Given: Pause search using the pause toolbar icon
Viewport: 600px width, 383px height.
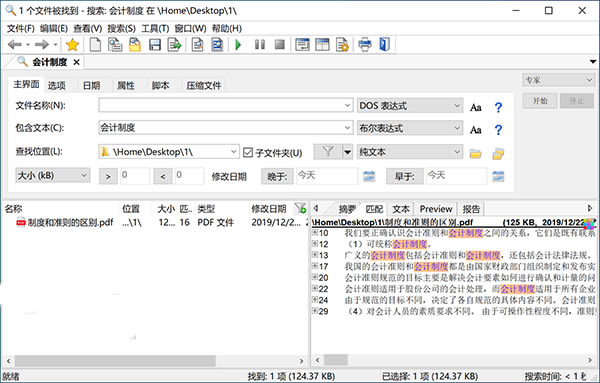Looking at the screenshot, I should 260,45.
